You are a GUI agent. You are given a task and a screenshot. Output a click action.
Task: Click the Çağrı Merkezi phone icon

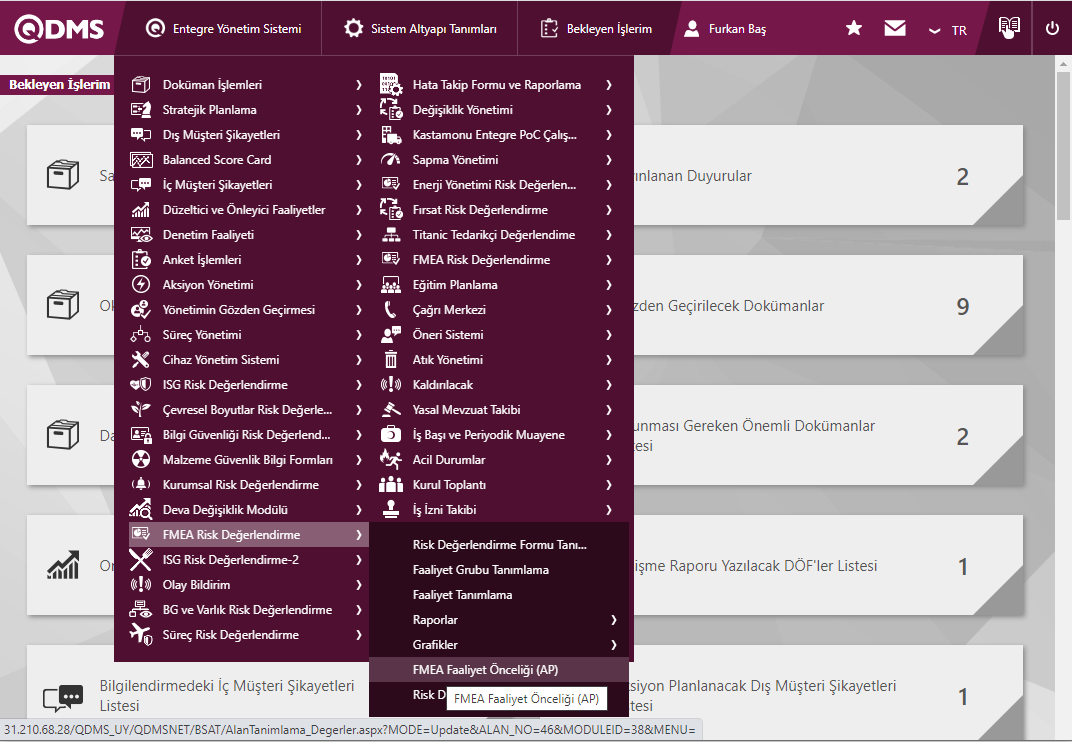391,310
